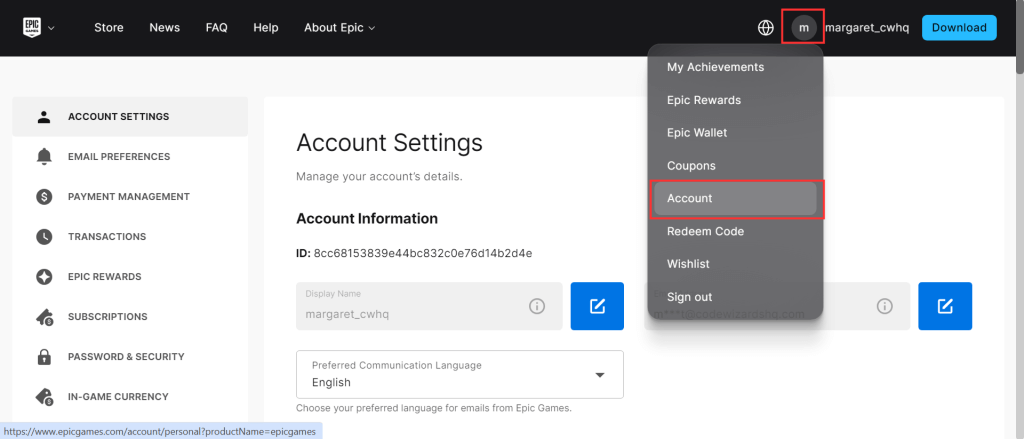Edit the display name with pencil button
The height and width of the screenshot is (439, 1024).
(x=597, y=306)
